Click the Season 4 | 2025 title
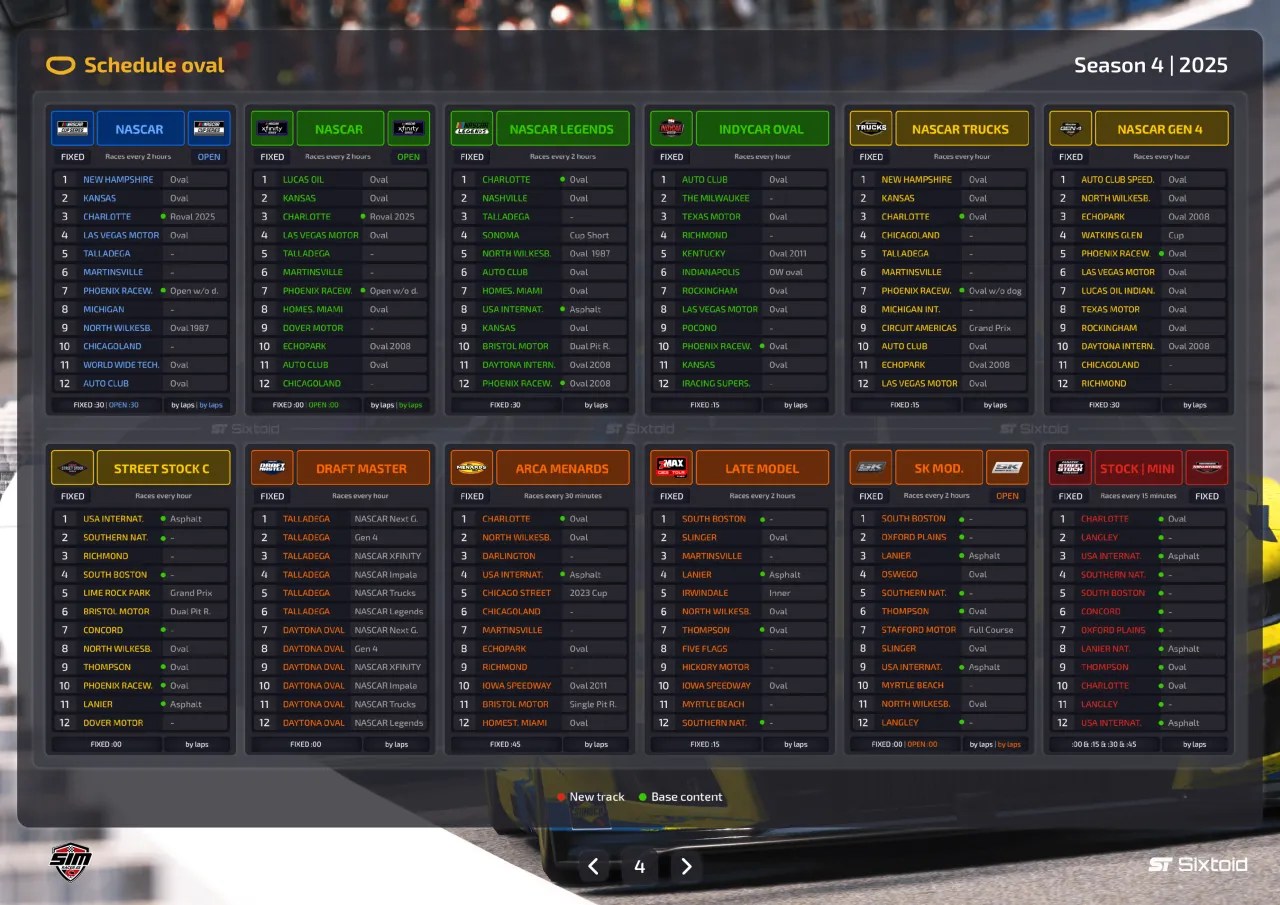Screen dimensions: 1280x905 (1151, 65)
